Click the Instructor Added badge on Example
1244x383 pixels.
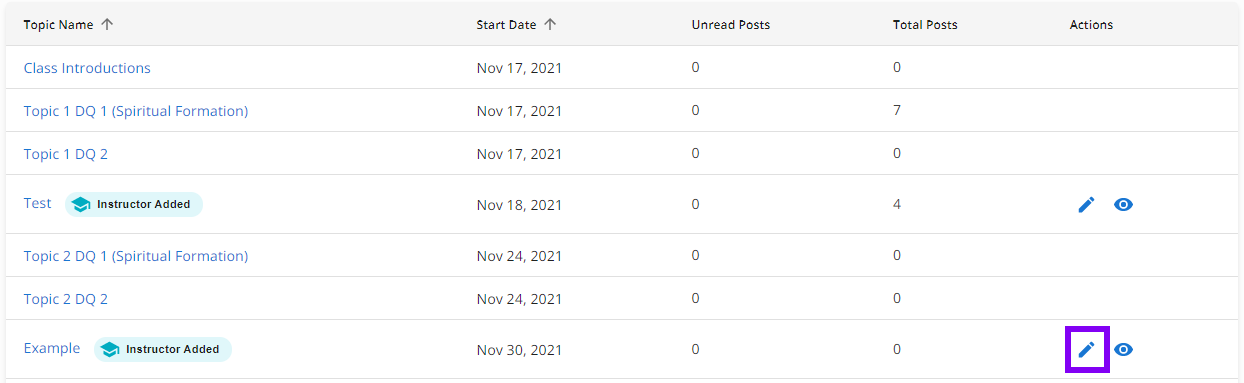coord(163,349)
